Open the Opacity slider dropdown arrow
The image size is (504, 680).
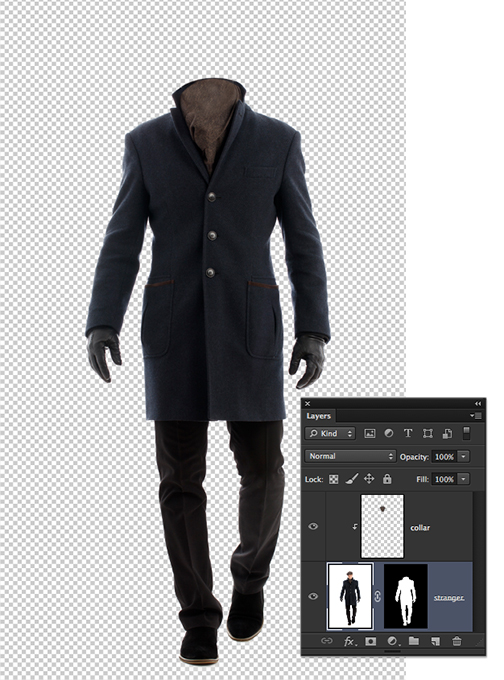tap(464, 456)
